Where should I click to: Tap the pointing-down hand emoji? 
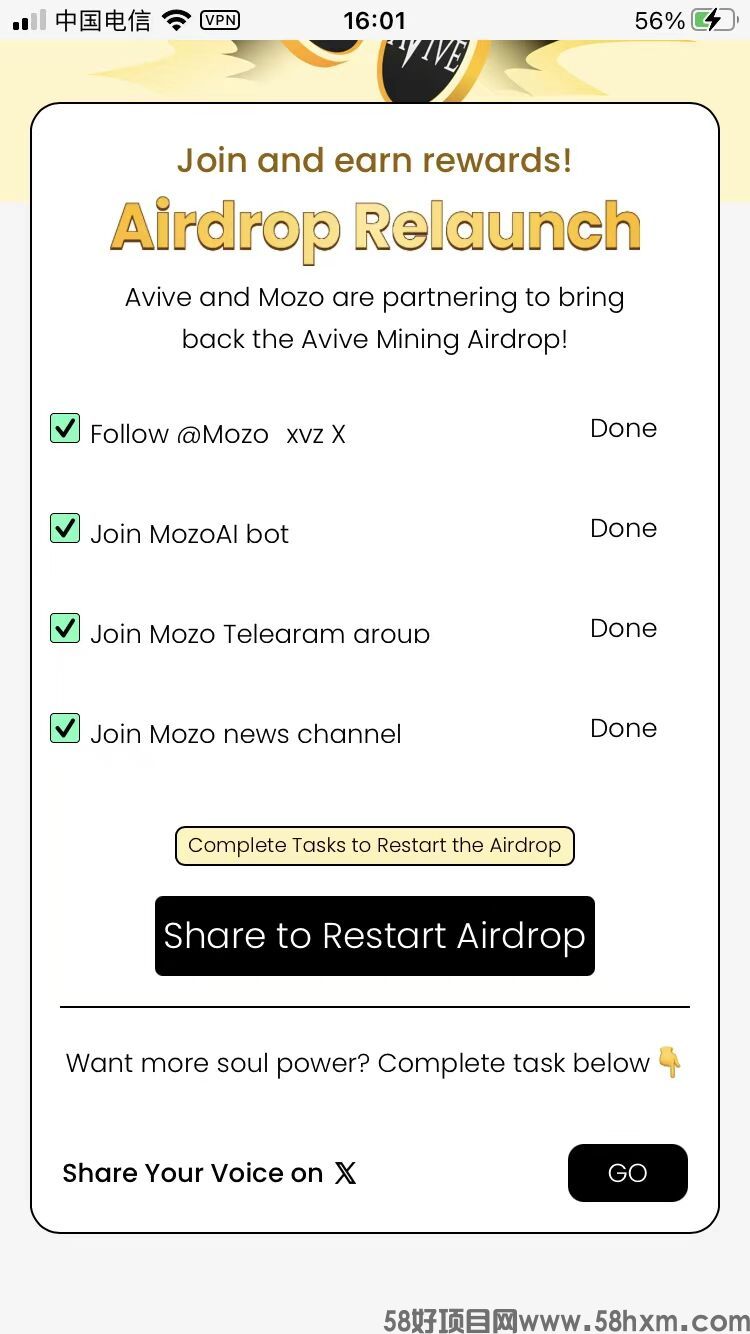tap(669, 1062)
